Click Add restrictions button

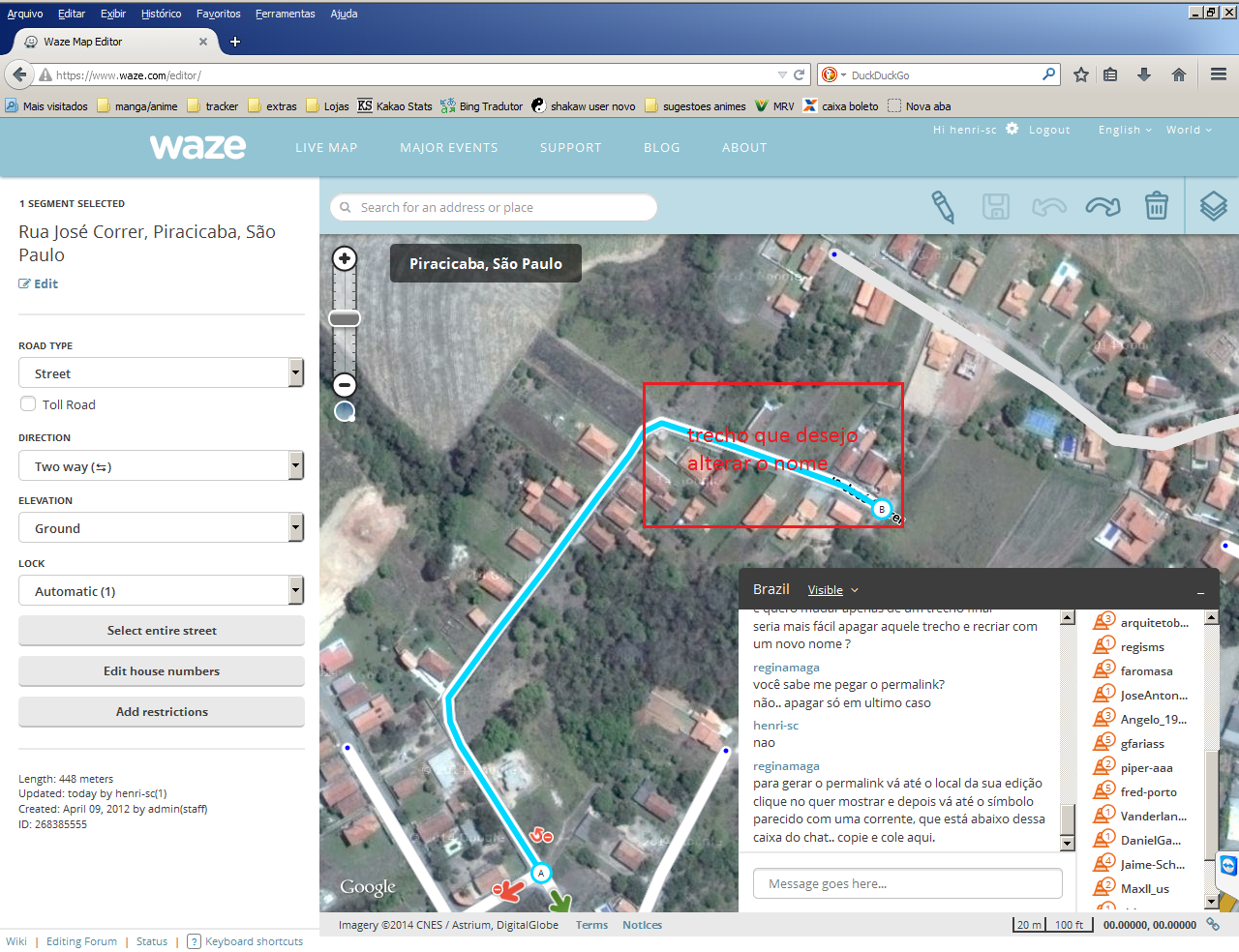[162, 711]
